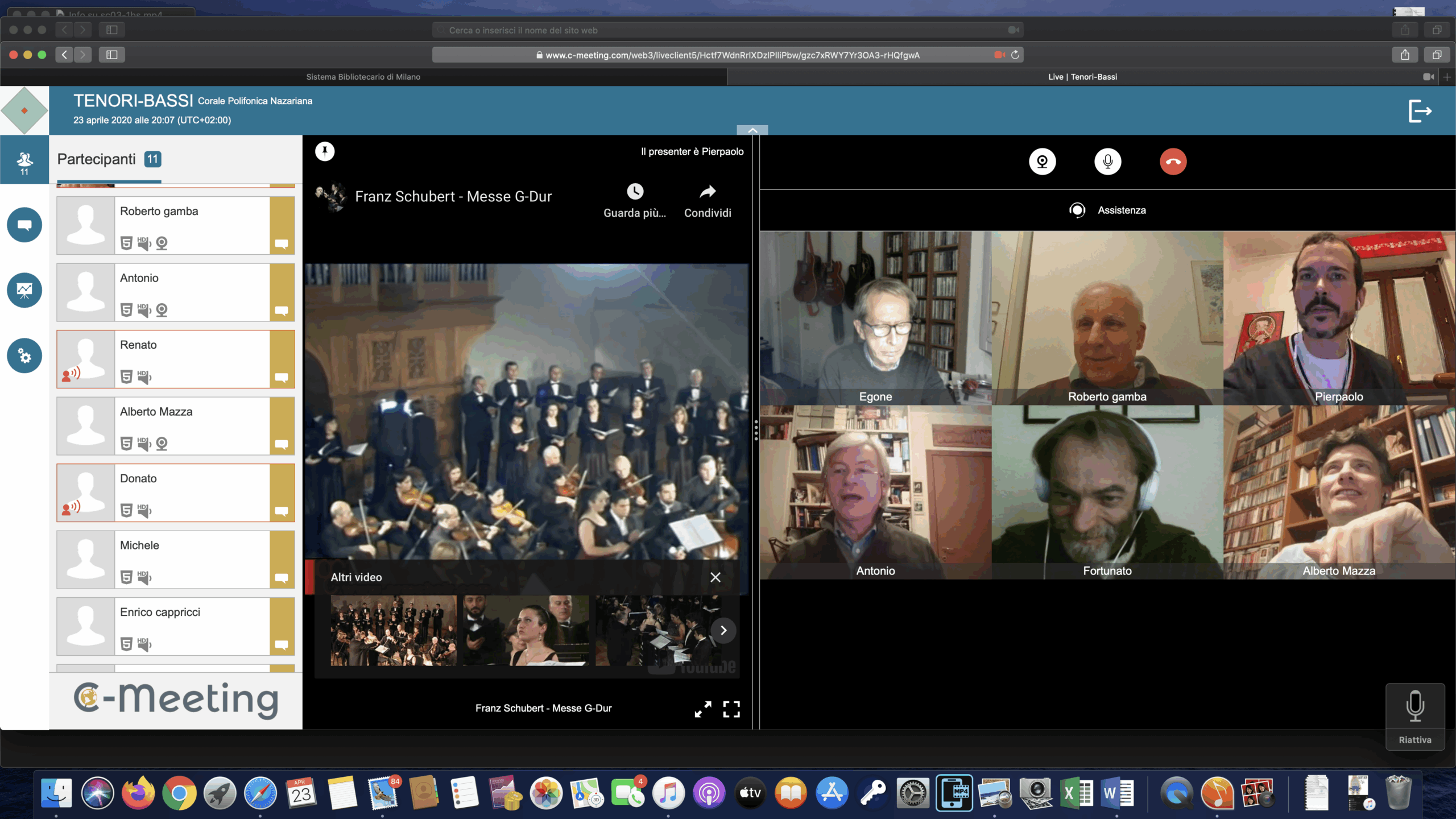This screenshot has height=819, width=1456.
Task: Select the Live | Tenori-Bassi tab
Action: (1082, 77)
